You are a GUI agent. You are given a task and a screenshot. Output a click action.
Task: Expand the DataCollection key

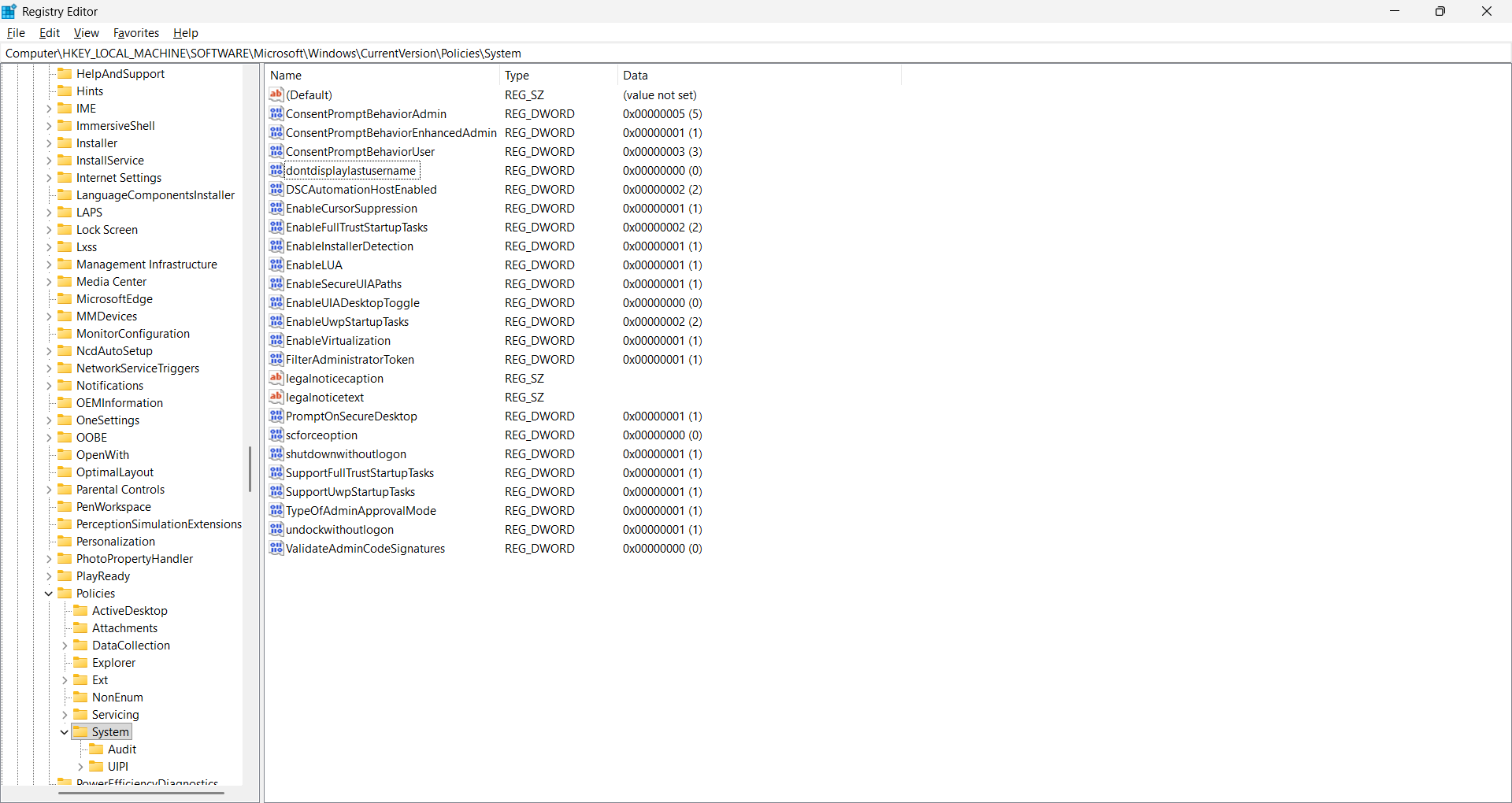[x=65, y=645]
